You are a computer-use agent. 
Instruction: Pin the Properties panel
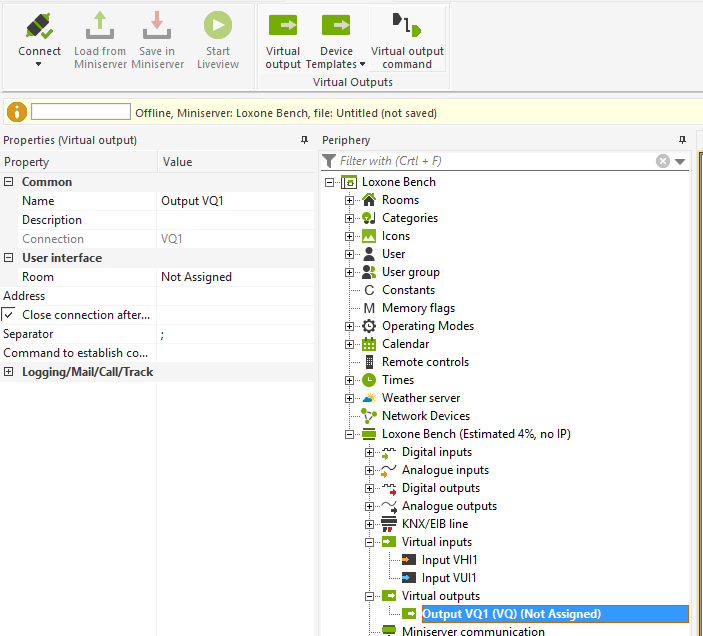click(x=304, y=140)
